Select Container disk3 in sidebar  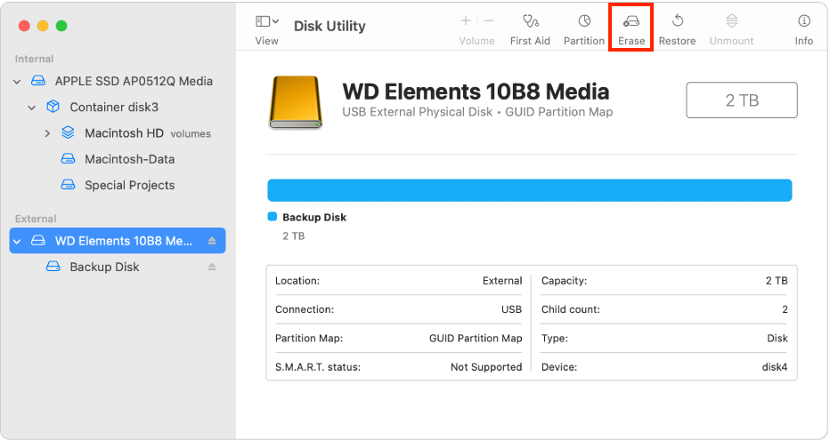click(114, 107)
